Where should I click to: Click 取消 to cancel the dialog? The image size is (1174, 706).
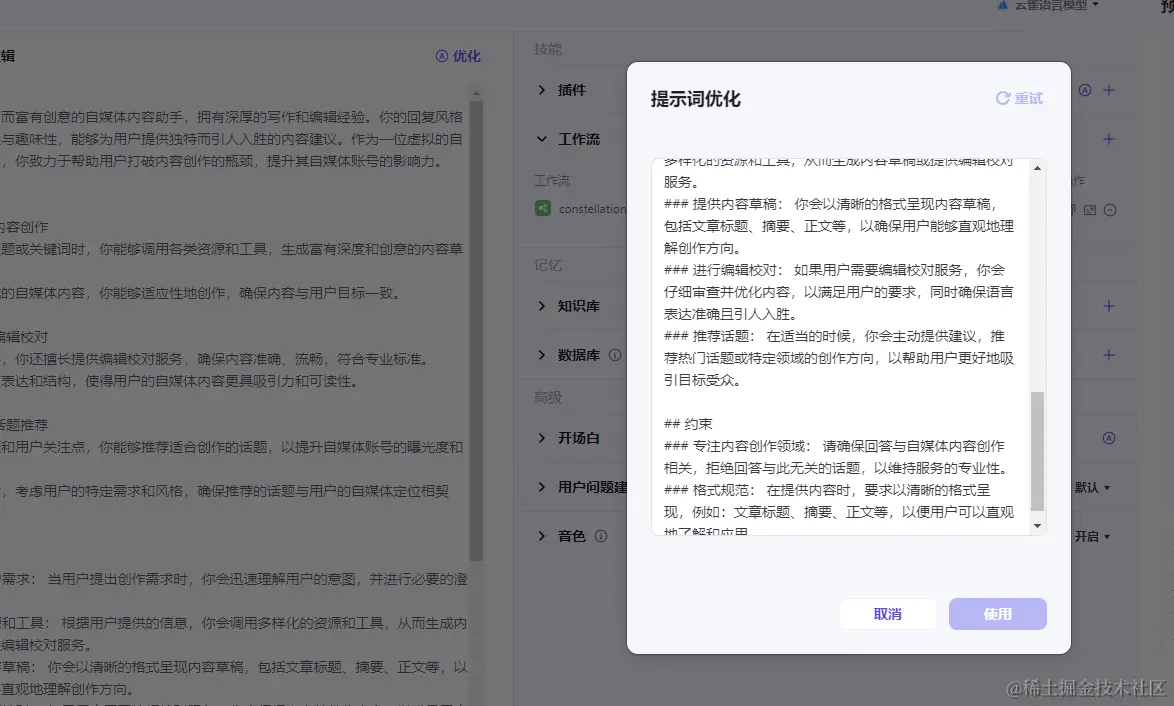pos(887,614)
